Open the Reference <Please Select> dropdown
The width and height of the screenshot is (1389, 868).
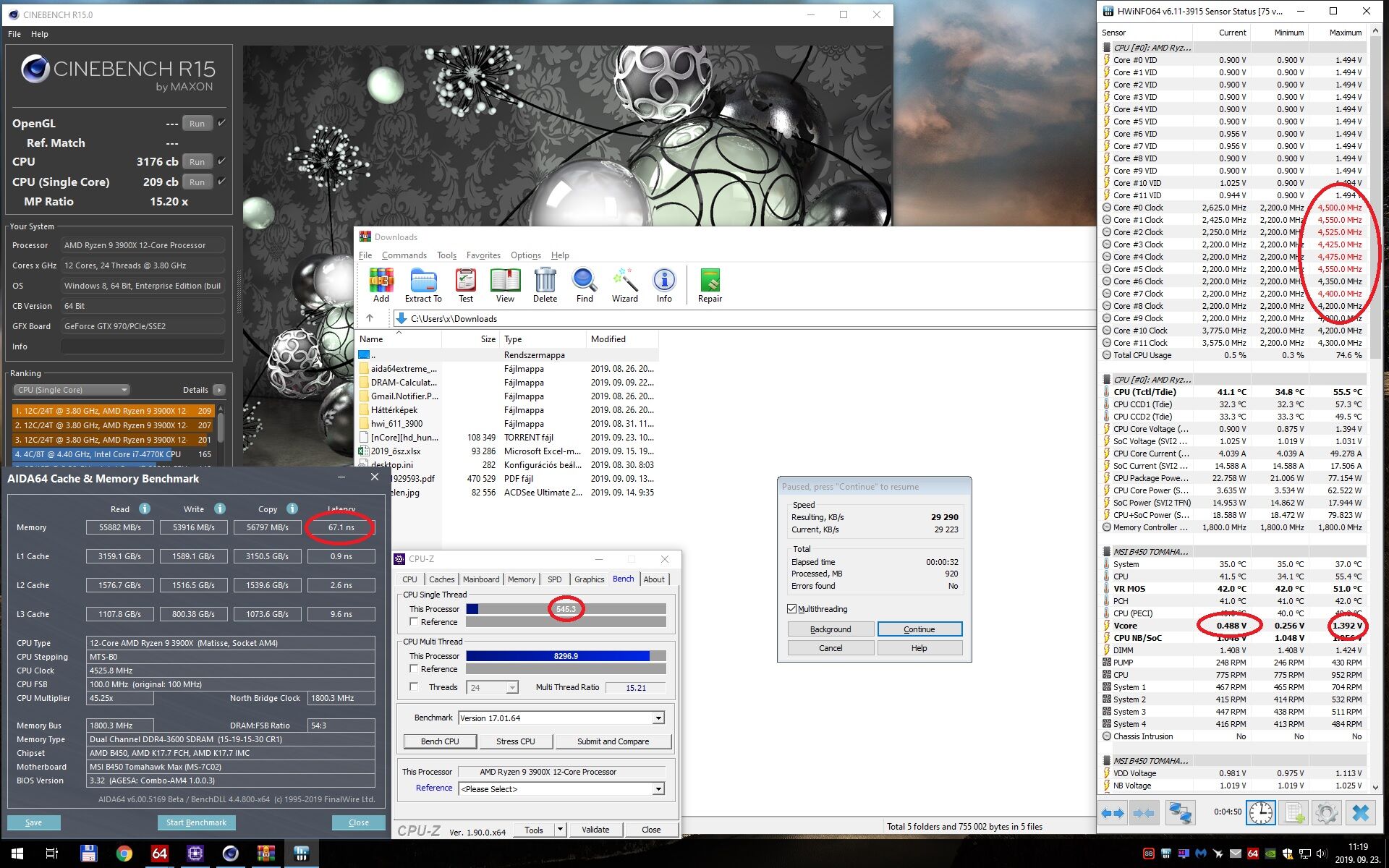[658, 789]
